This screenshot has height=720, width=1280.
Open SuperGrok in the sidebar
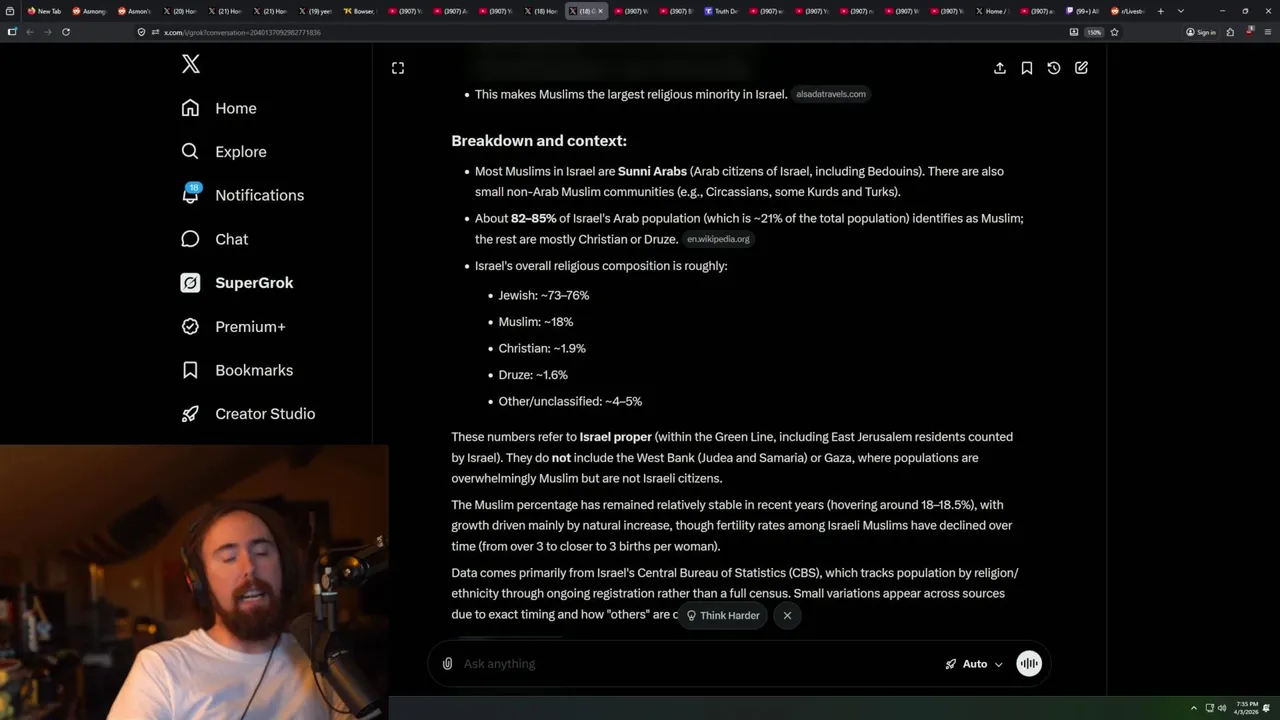(x=237, y=283)
